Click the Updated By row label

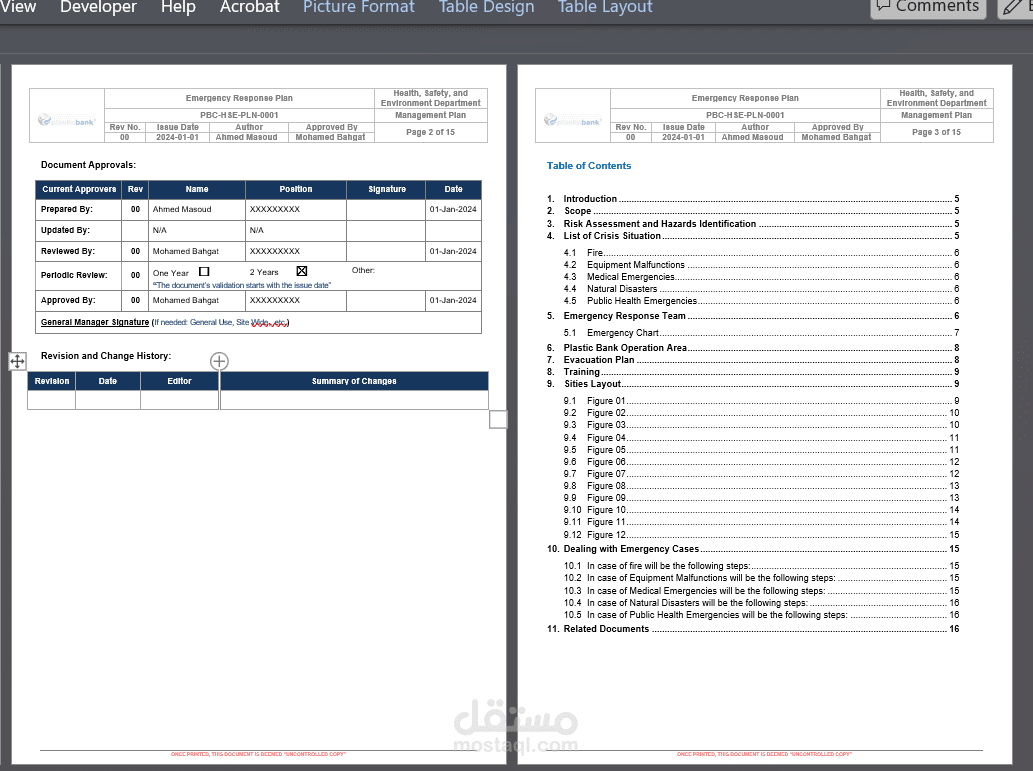pyautogui.click(x=65, y=230)
